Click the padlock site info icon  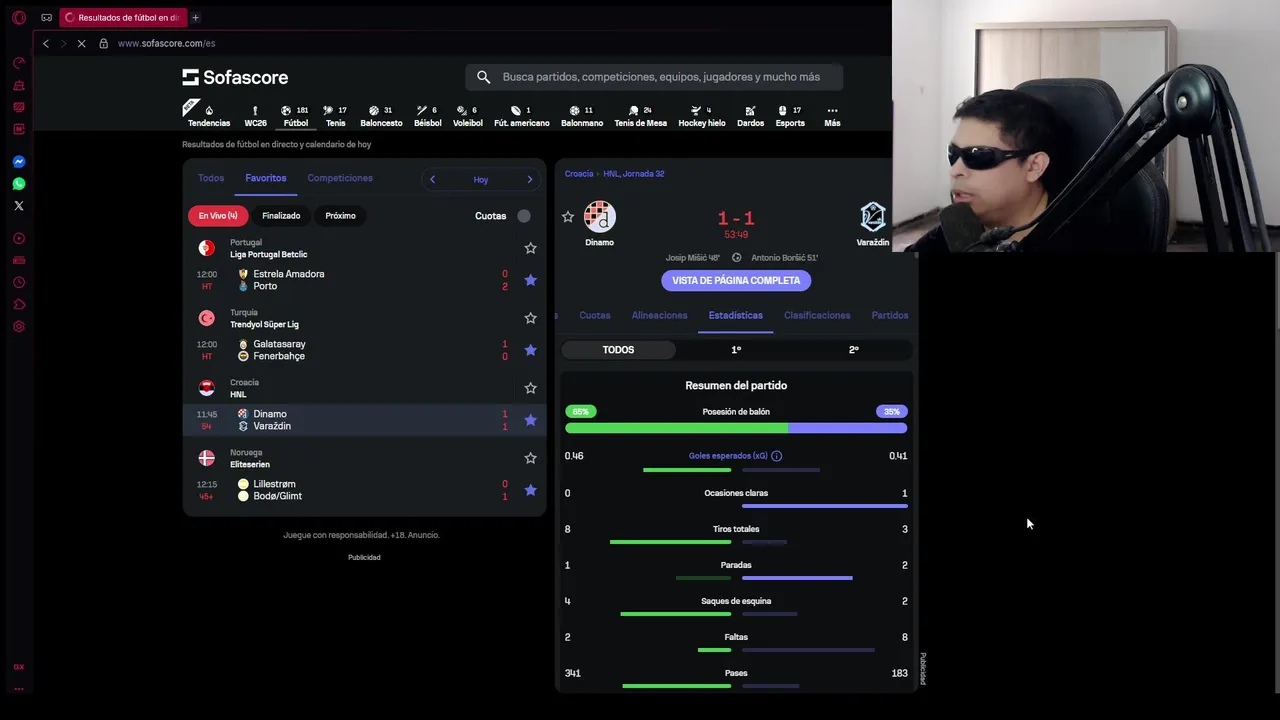(x=103, y=43)
